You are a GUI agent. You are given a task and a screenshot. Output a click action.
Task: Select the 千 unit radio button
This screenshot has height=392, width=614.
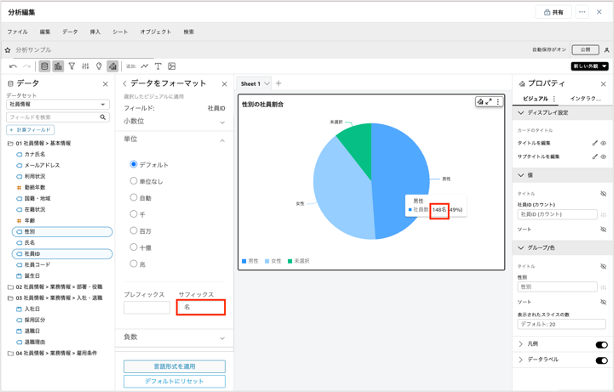pyautogui.click(x=134, y=214)
